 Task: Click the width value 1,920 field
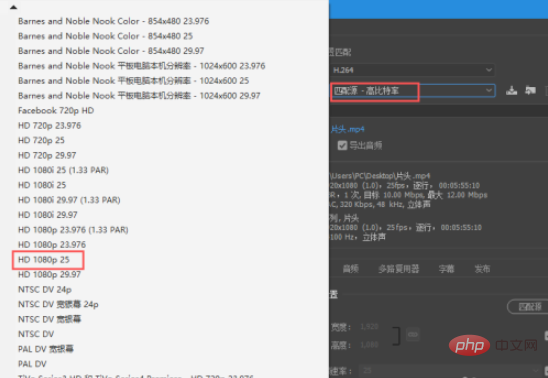pos(369,327)
